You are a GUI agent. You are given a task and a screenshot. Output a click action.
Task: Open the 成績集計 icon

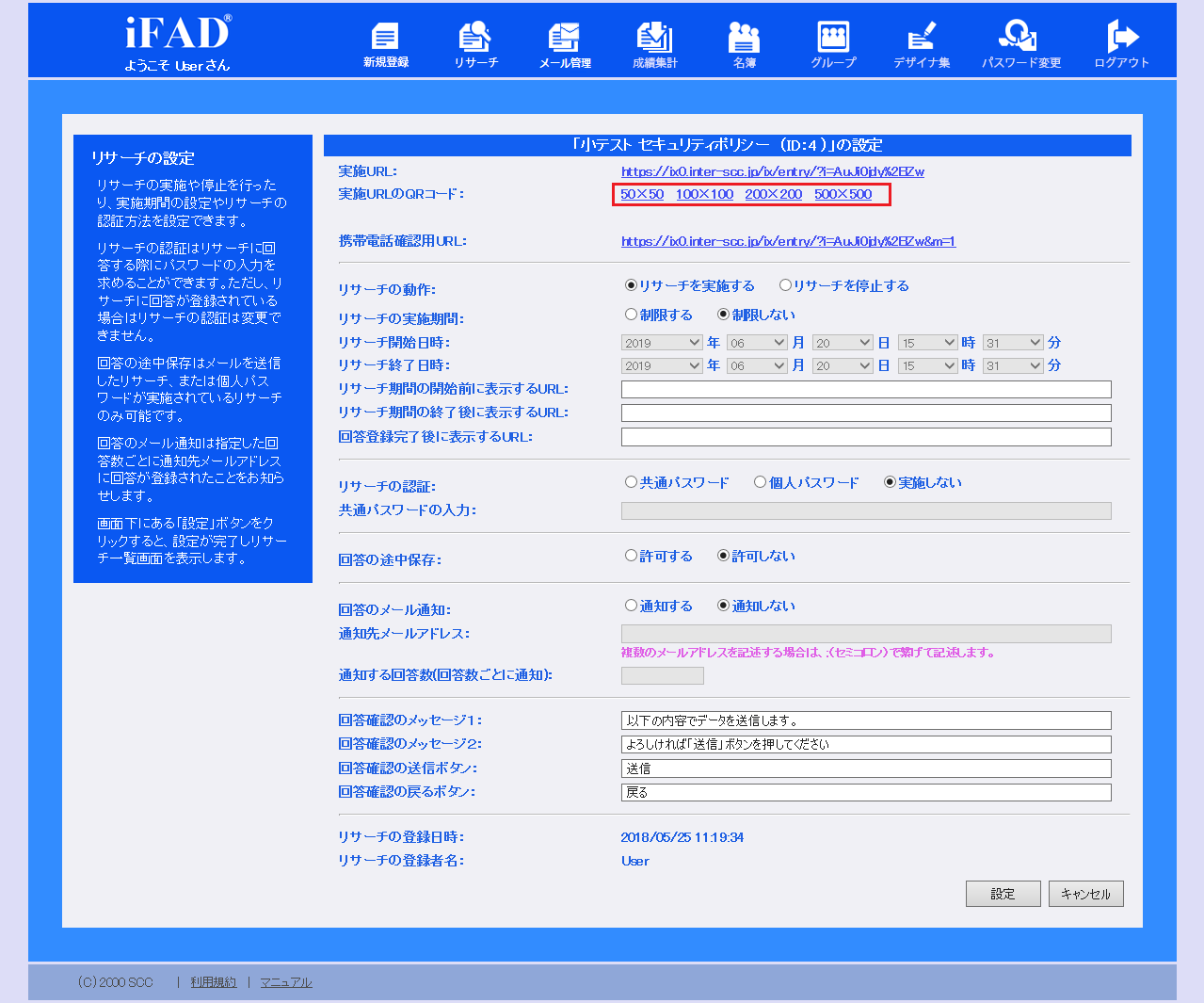pyautogui.click(x=654, y=44)
